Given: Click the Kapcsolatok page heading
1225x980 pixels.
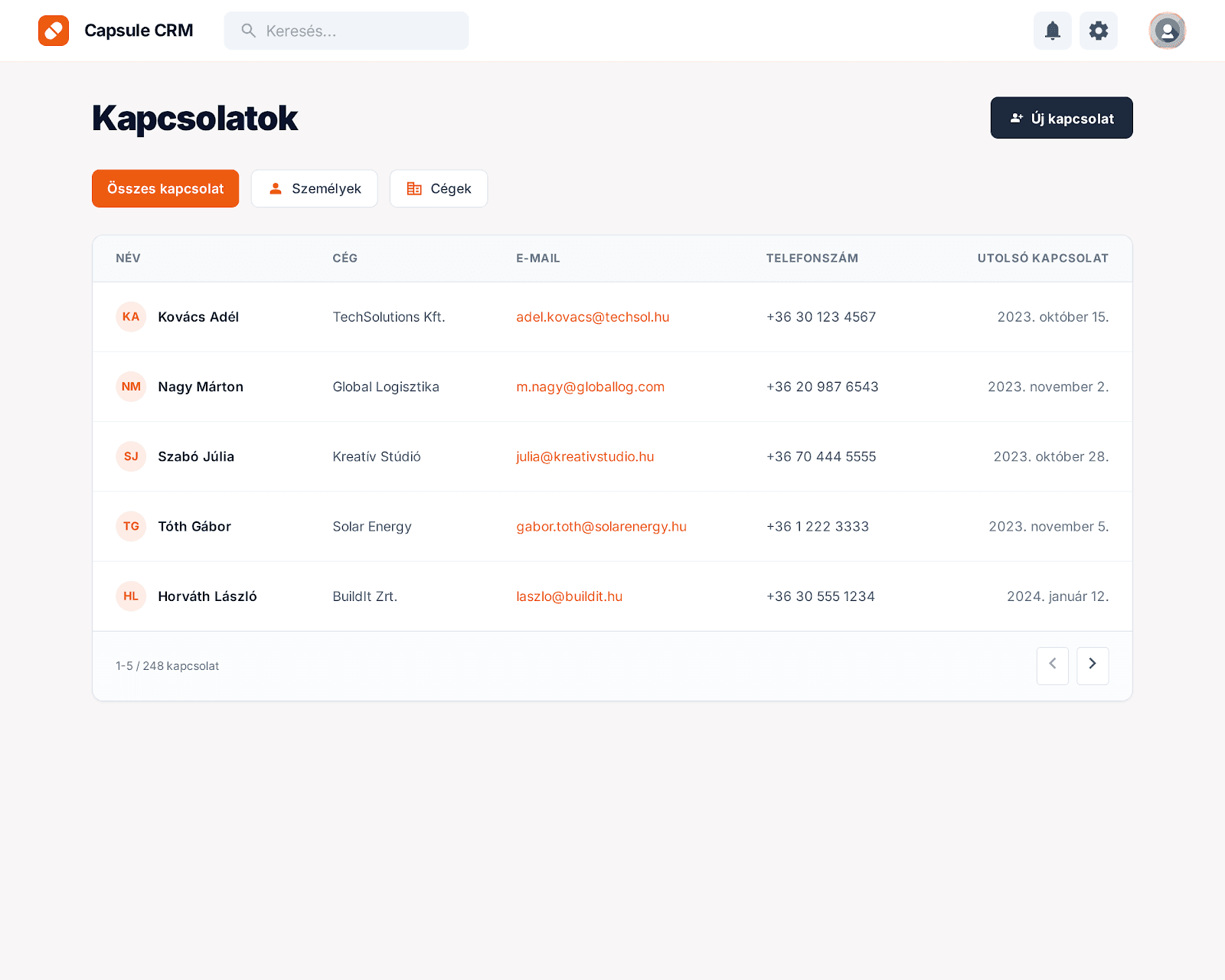Looking at the screenshot, I should (194, 118).
